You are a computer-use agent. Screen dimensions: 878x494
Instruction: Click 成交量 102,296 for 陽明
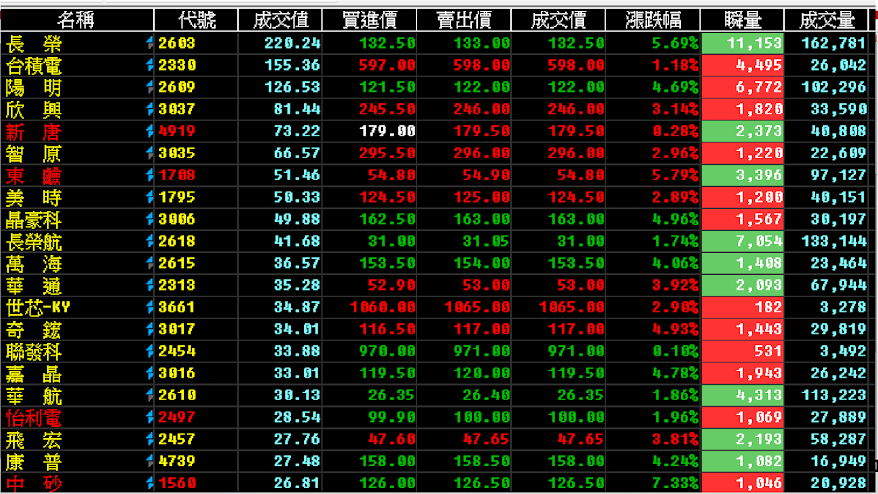[834, 87]
